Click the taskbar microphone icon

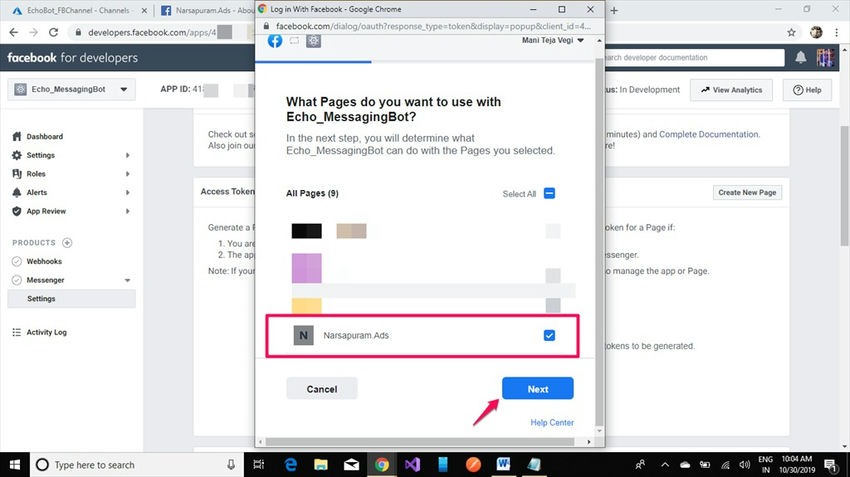click(x=231, y=465)
